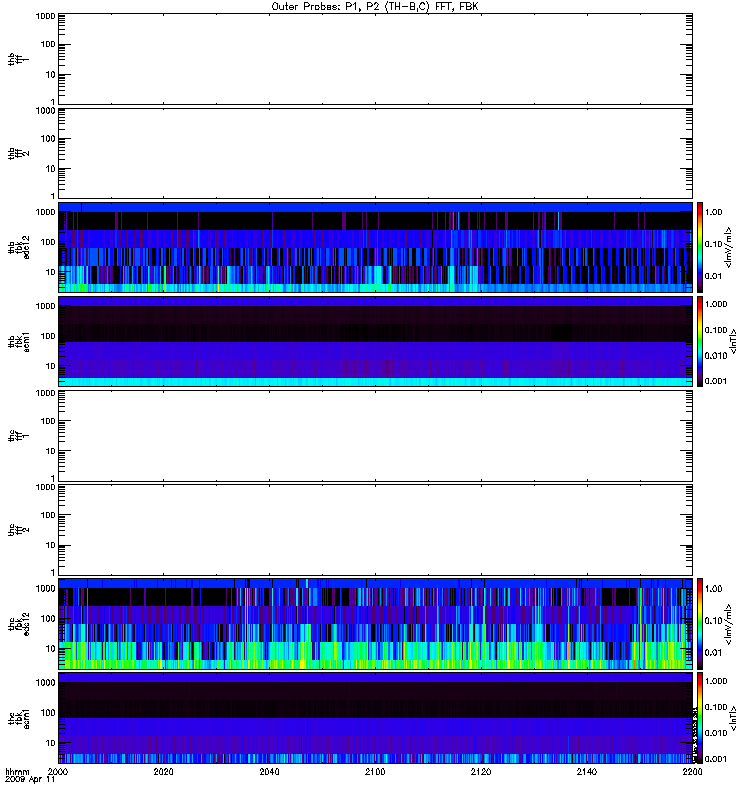Click the thc fbk edc12 color bar
The image size is (750, 800).
[700, 624]
